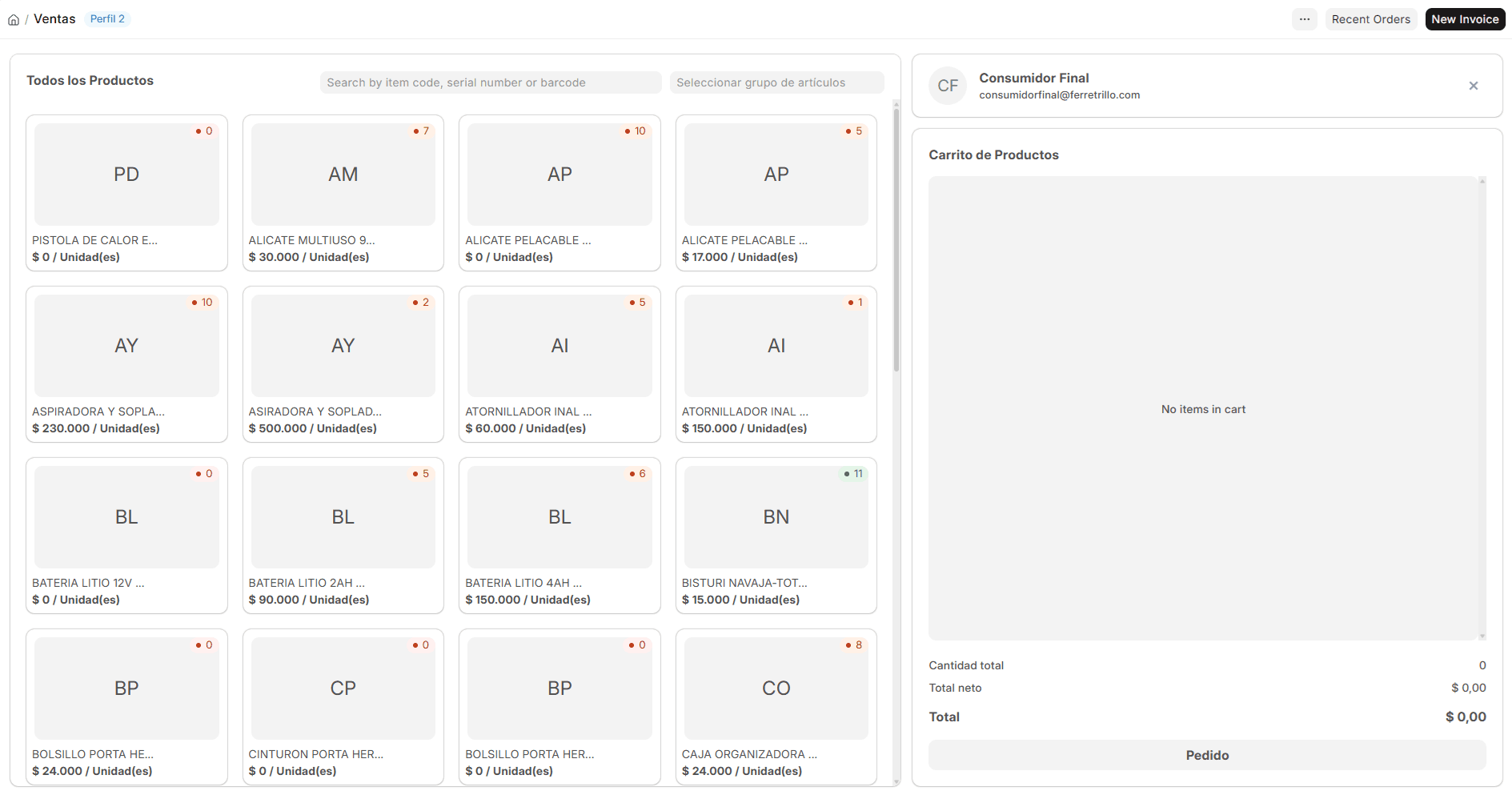This screenshot has width=1512, height=791.
Task: Go to home via house icon
Action: point(14,20)
